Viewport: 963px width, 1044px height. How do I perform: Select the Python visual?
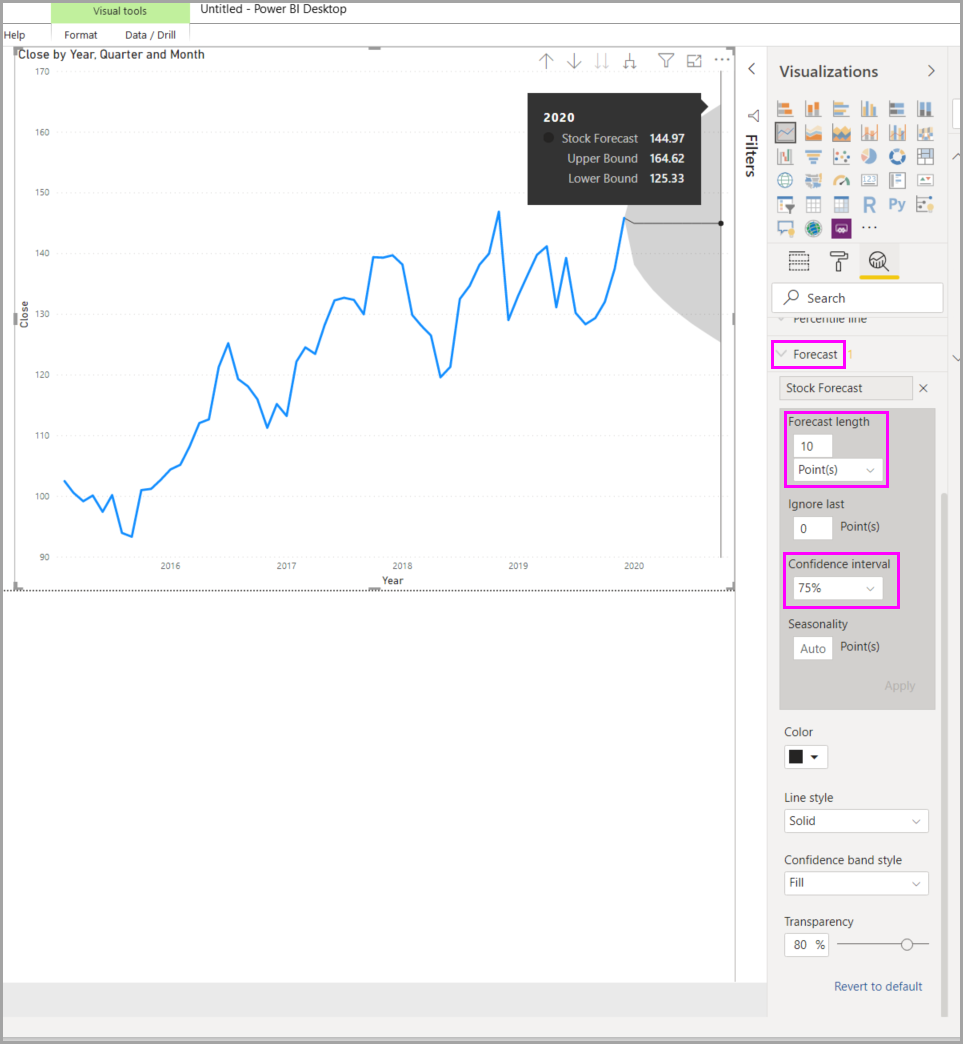[897, 204]
